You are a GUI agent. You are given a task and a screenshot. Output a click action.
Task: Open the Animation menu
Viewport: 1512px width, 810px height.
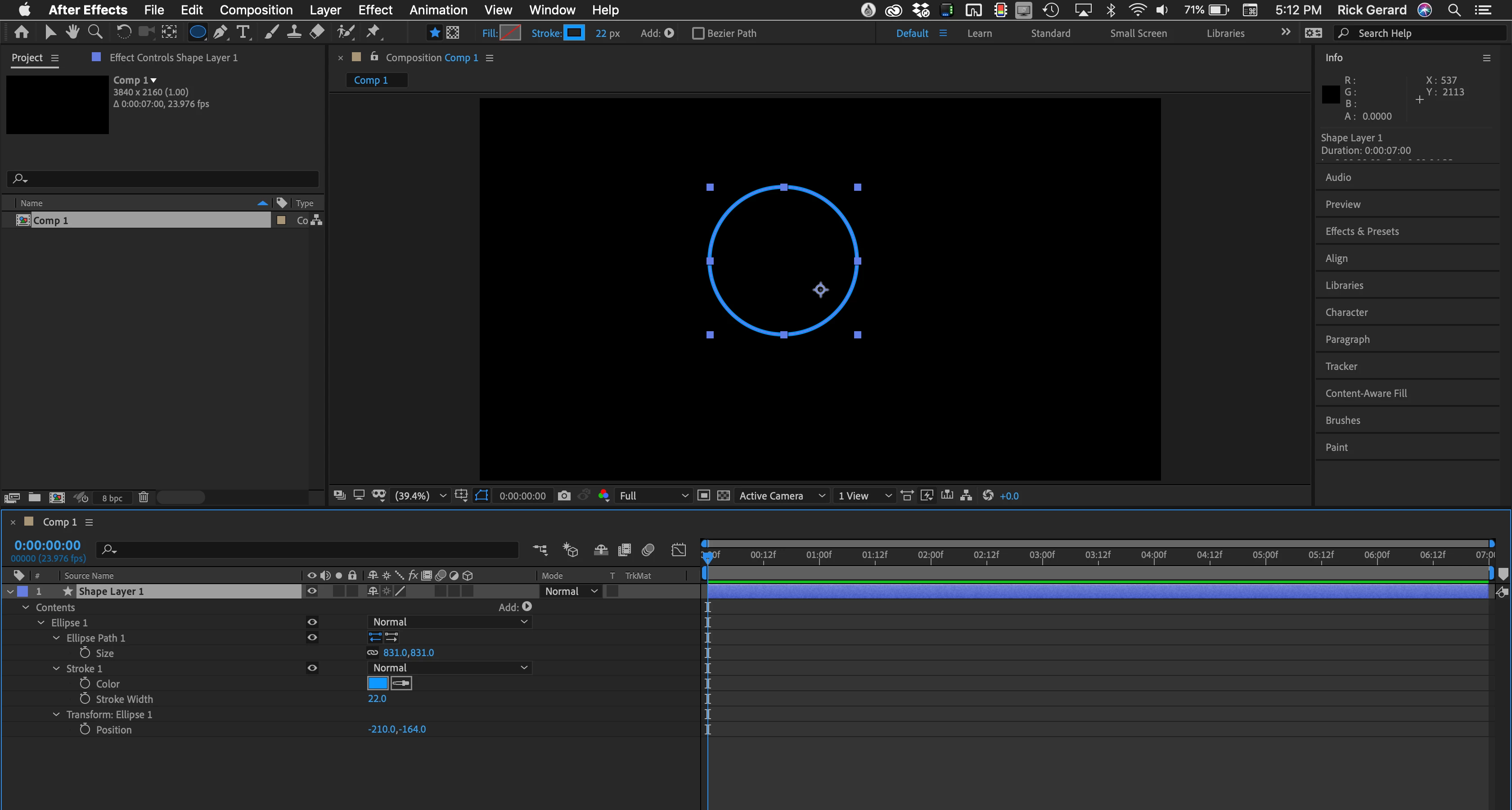[438, 10]
